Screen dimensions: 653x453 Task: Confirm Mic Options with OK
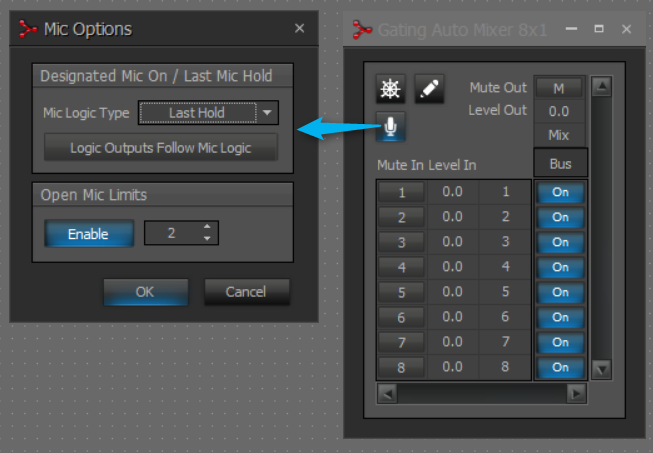pos(146,292)
